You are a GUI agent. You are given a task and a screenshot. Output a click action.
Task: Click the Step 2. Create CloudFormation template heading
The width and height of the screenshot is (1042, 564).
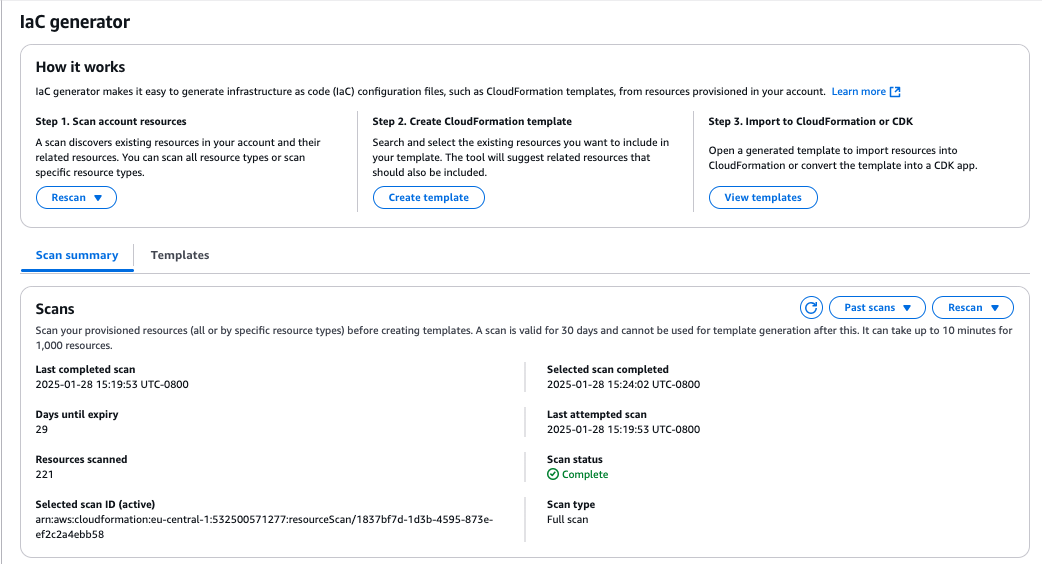(472, 122)
